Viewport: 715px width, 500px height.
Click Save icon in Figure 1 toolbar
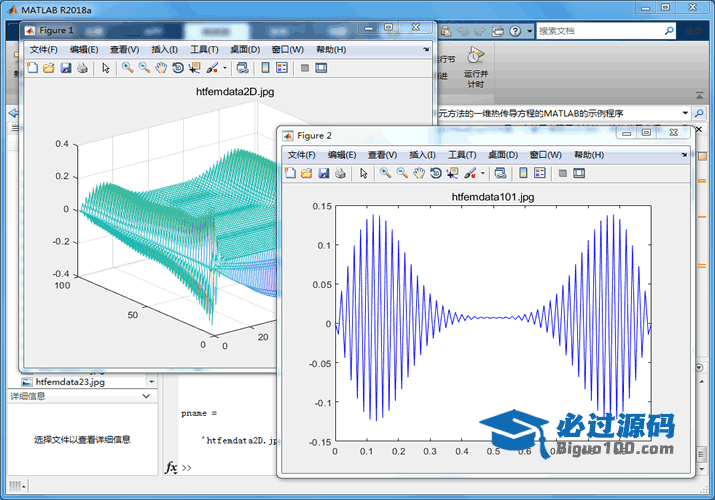click(66, 68)
